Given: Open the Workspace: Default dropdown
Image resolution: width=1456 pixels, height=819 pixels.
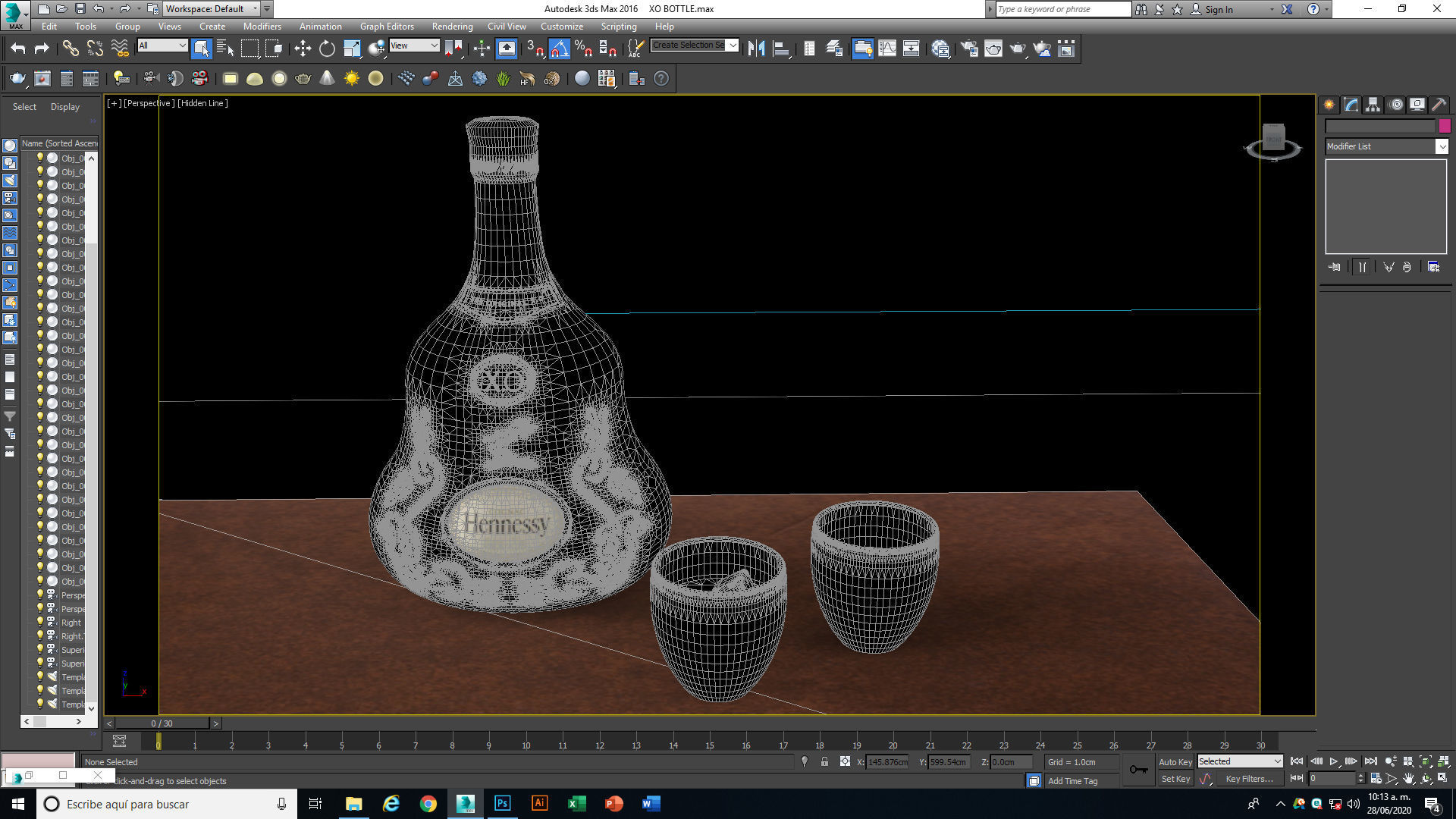Looking at the screenshot, I should 212,9.
